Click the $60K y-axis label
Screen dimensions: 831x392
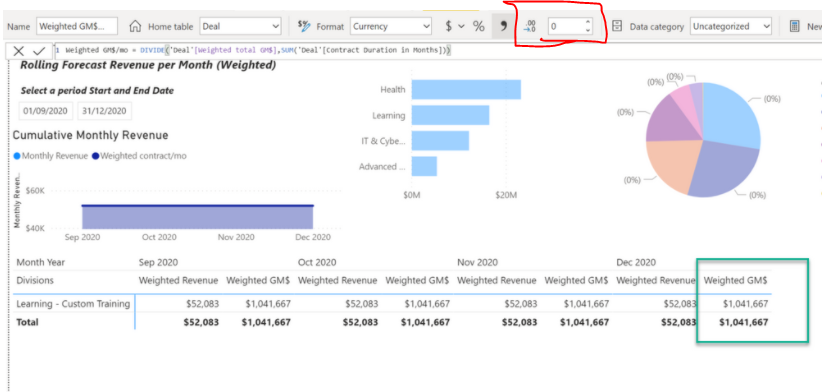tap(35, 190)
